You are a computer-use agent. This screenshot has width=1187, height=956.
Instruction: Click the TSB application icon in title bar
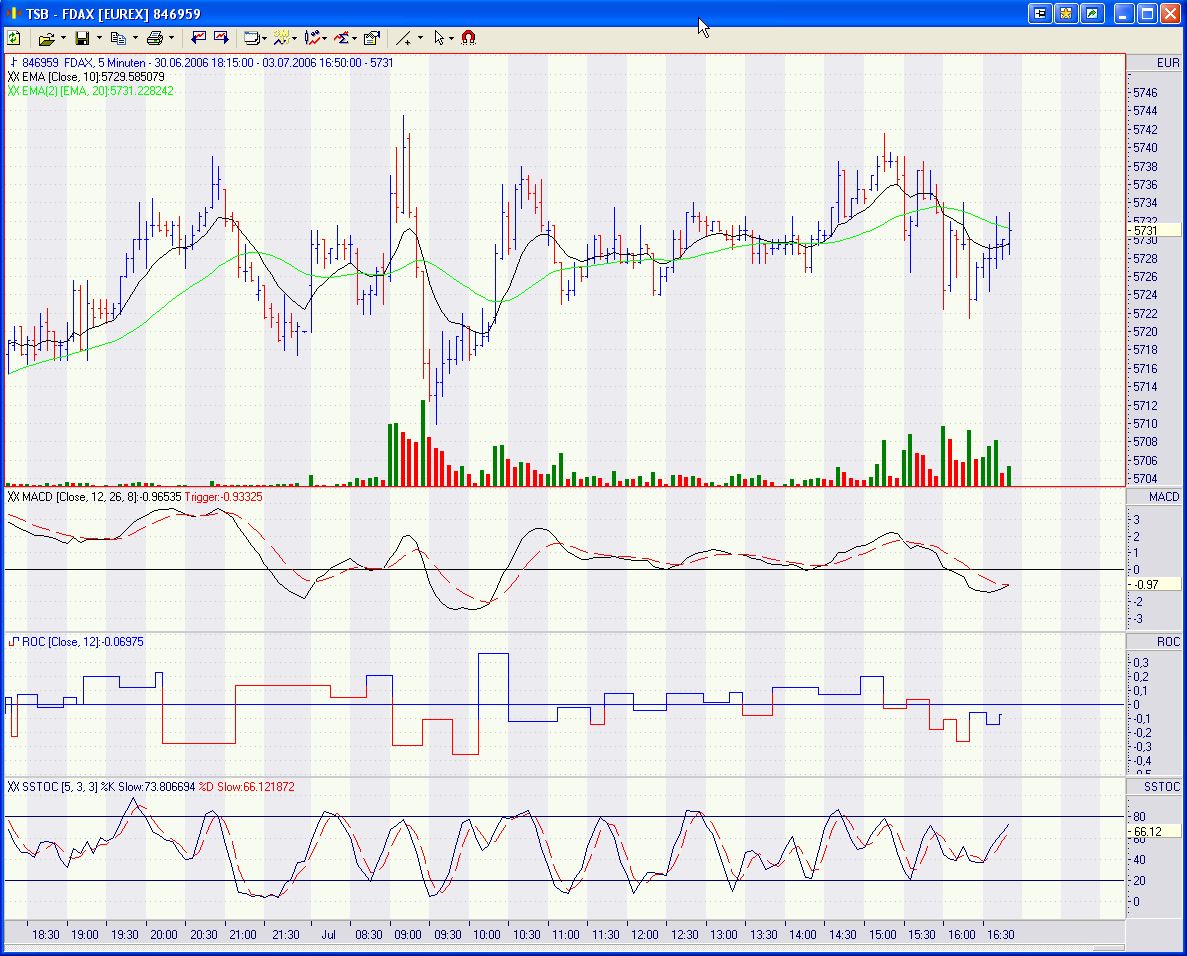(13, 14)
